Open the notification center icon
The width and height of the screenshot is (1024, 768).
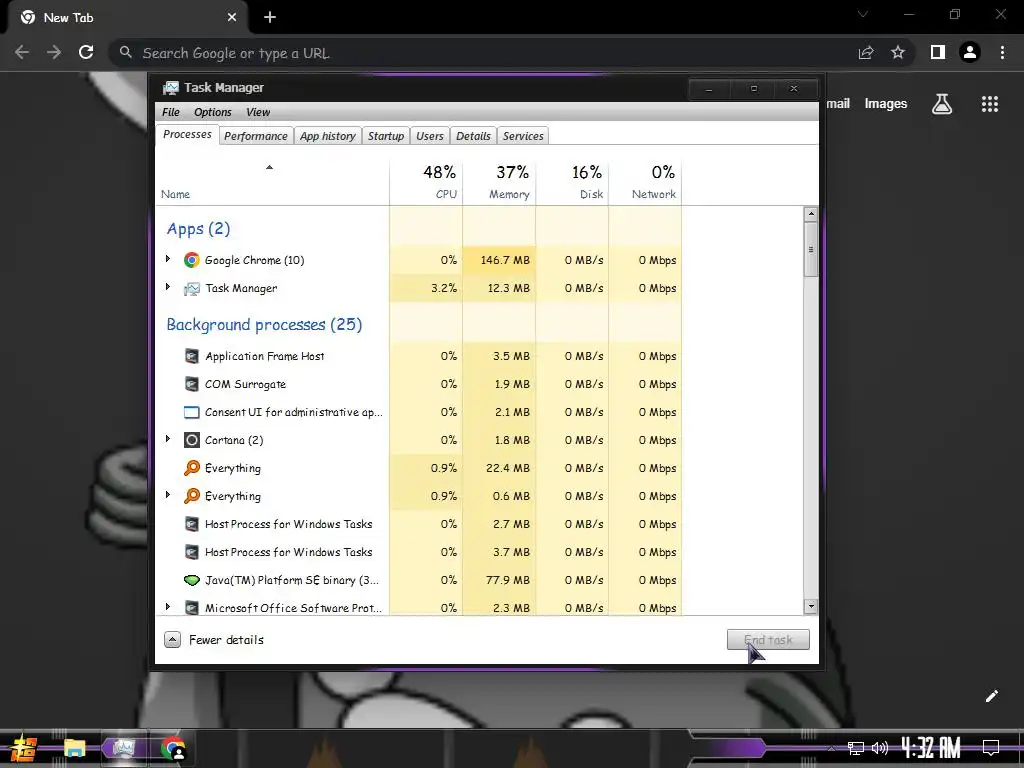tap(991, 747)
